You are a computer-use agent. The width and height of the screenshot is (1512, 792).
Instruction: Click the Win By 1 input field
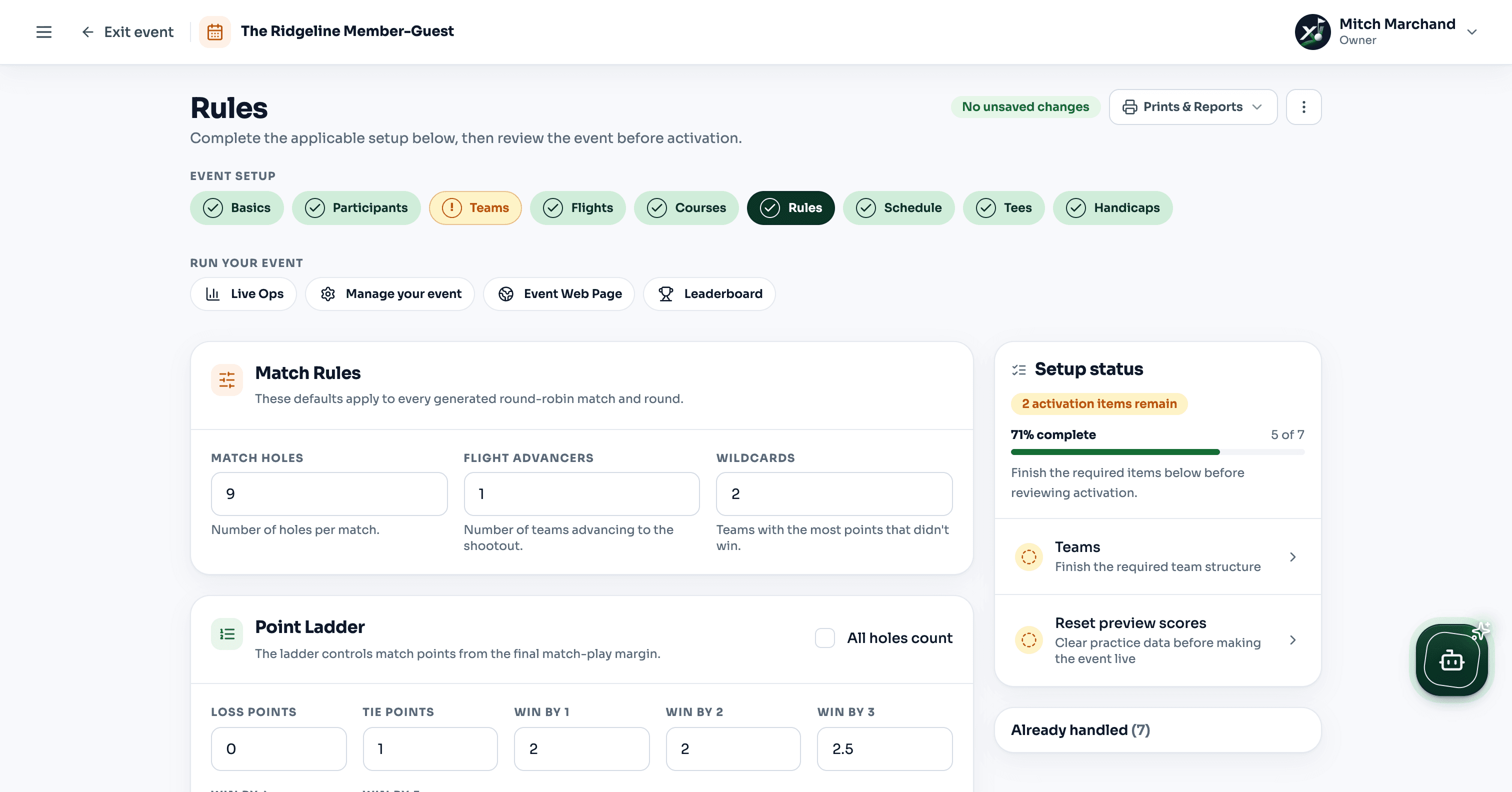coord(581,748)
